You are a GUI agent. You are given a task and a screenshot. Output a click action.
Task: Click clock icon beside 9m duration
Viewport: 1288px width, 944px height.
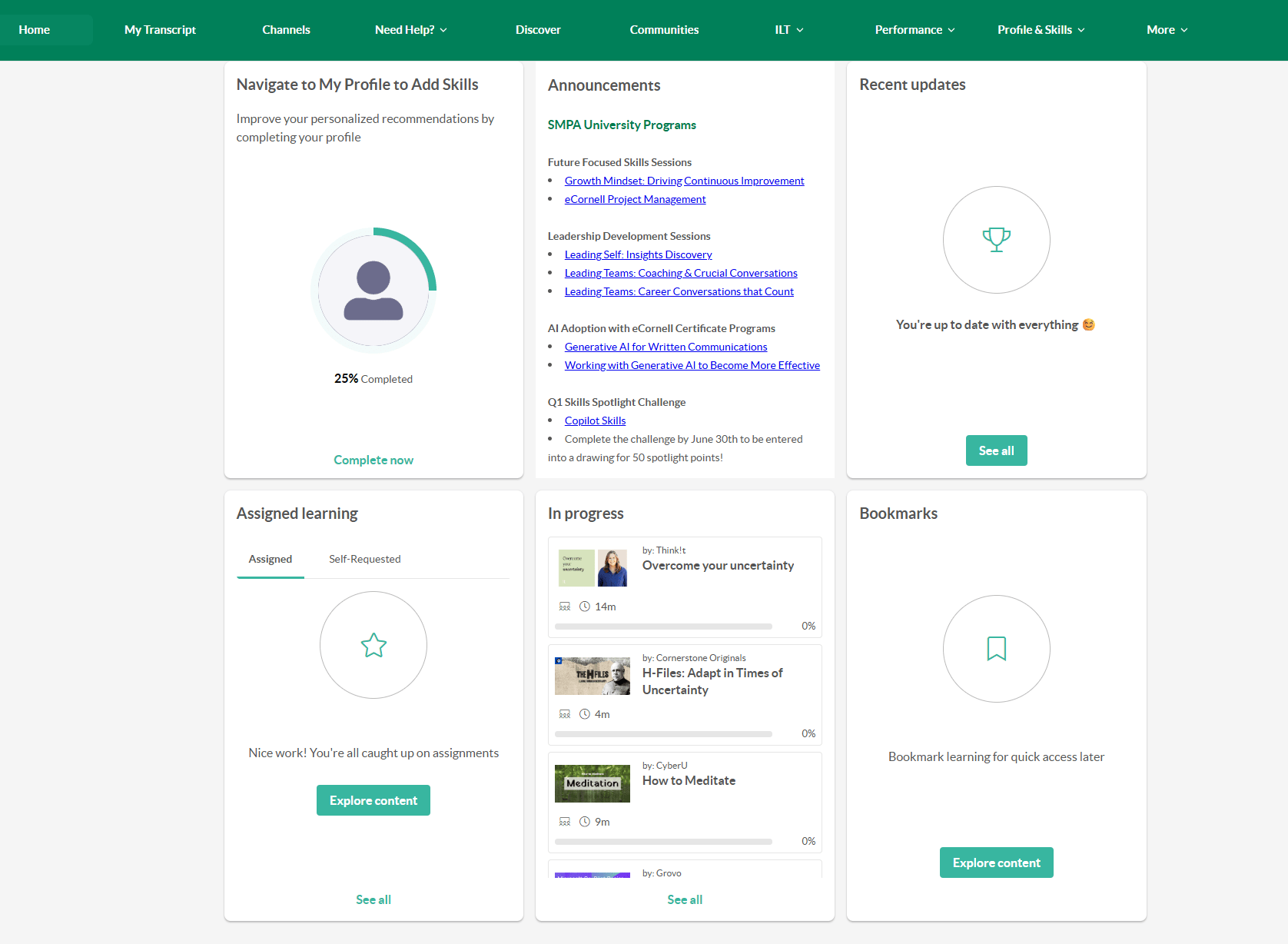pos(585,822)
